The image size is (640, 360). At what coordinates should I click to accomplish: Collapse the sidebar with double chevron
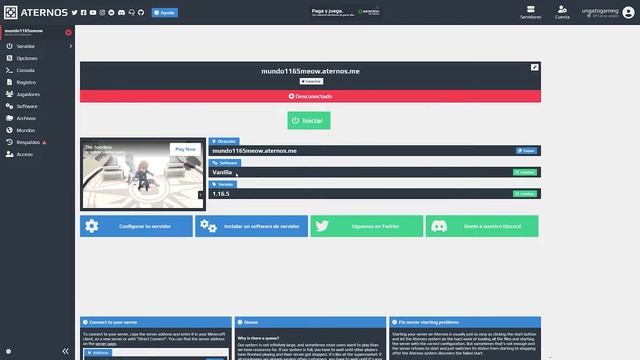(x=66, y=351)
